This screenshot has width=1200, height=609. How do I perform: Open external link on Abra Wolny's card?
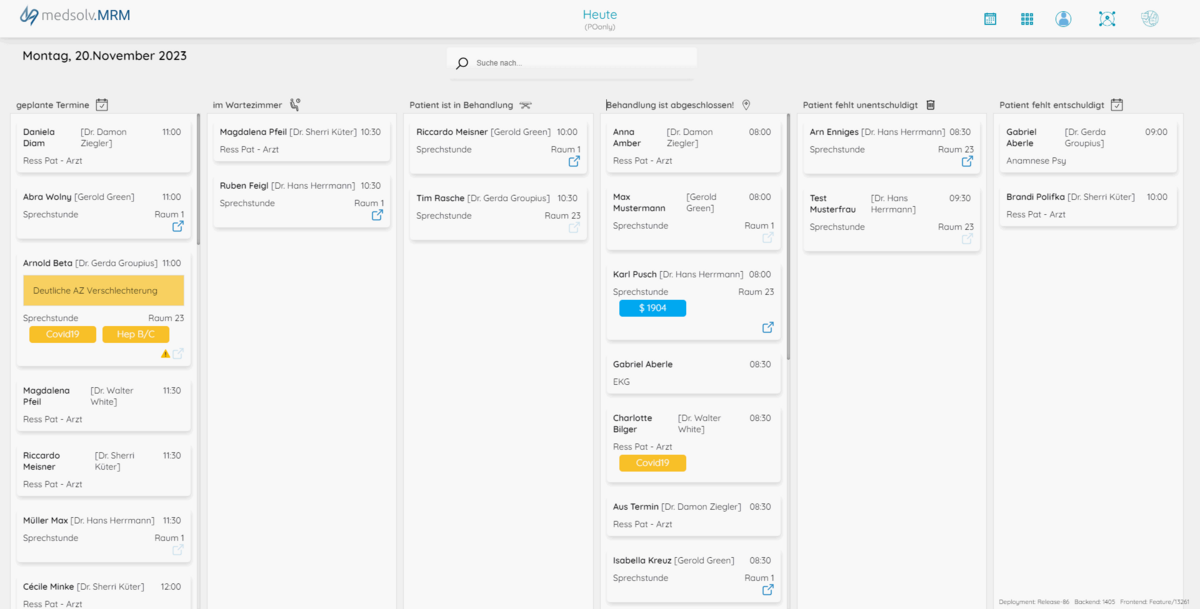178,227
